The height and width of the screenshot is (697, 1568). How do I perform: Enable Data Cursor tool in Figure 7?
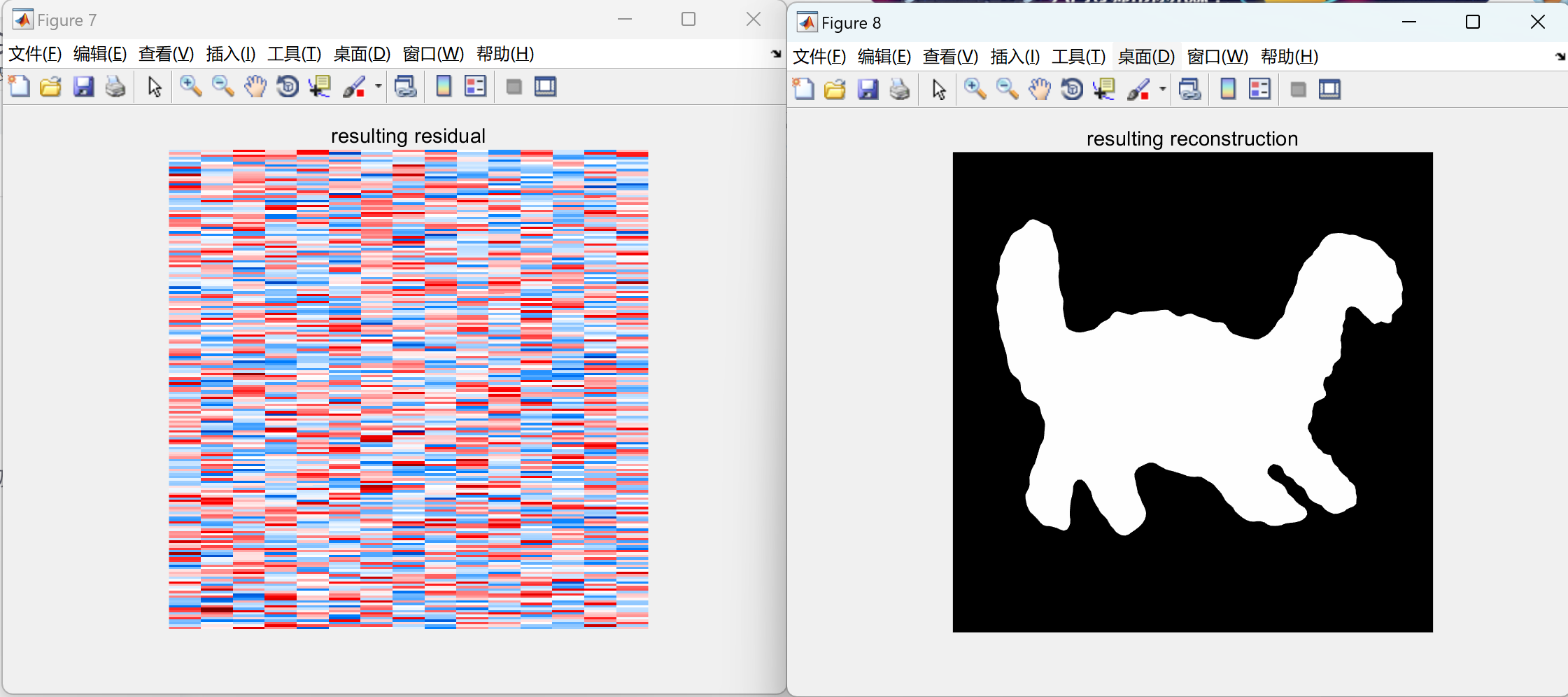(x=320, y=87)
